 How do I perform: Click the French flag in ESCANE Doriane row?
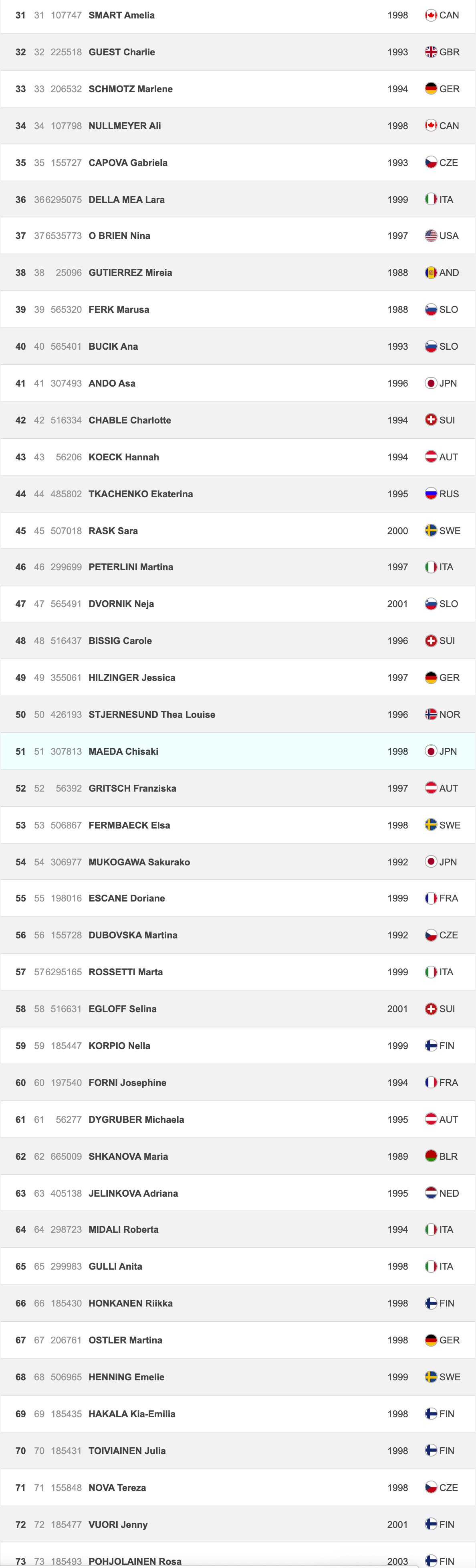[x=430, y=898]
